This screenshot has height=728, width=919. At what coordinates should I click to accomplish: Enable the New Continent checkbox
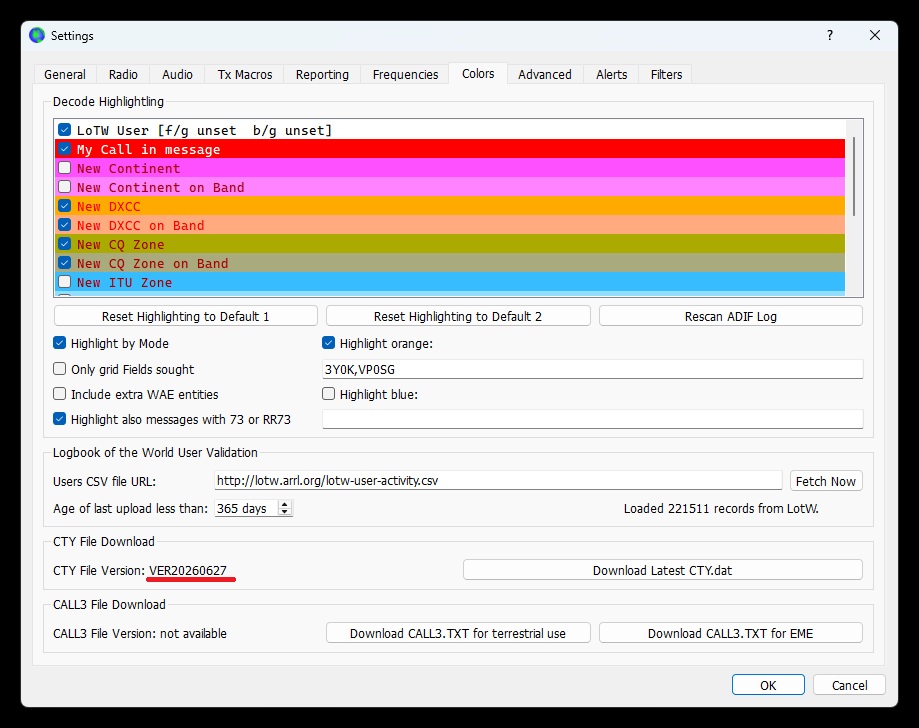[x=64, y=168]
